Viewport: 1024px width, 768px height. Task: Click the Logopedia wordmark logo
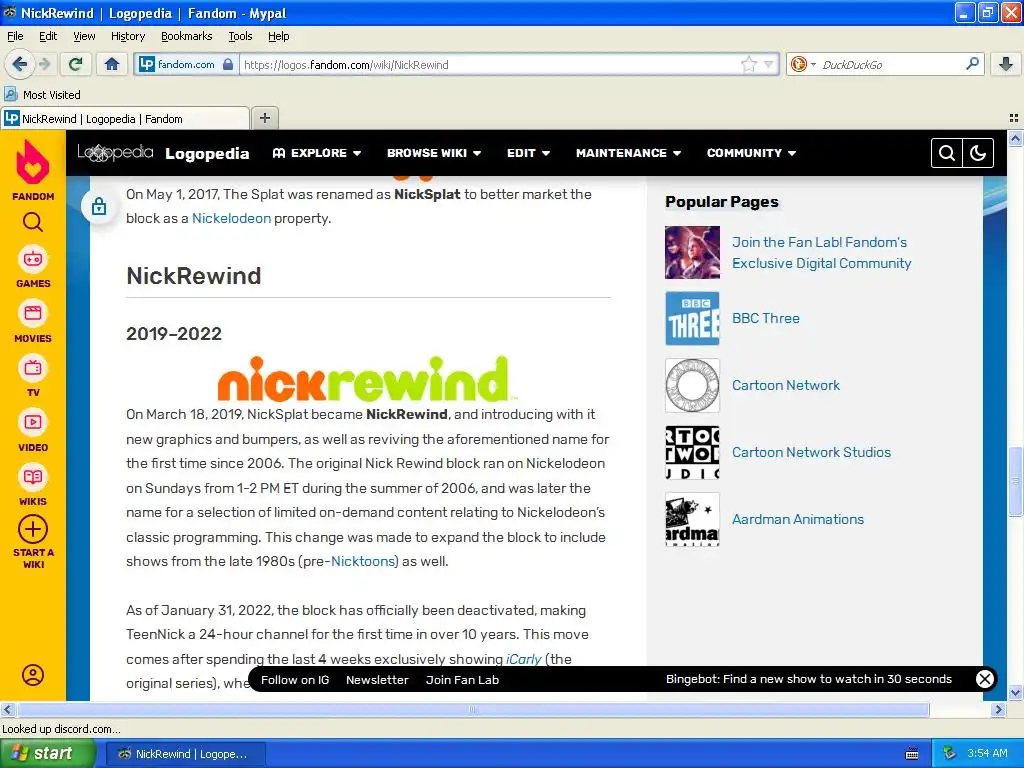coord(116,153)
